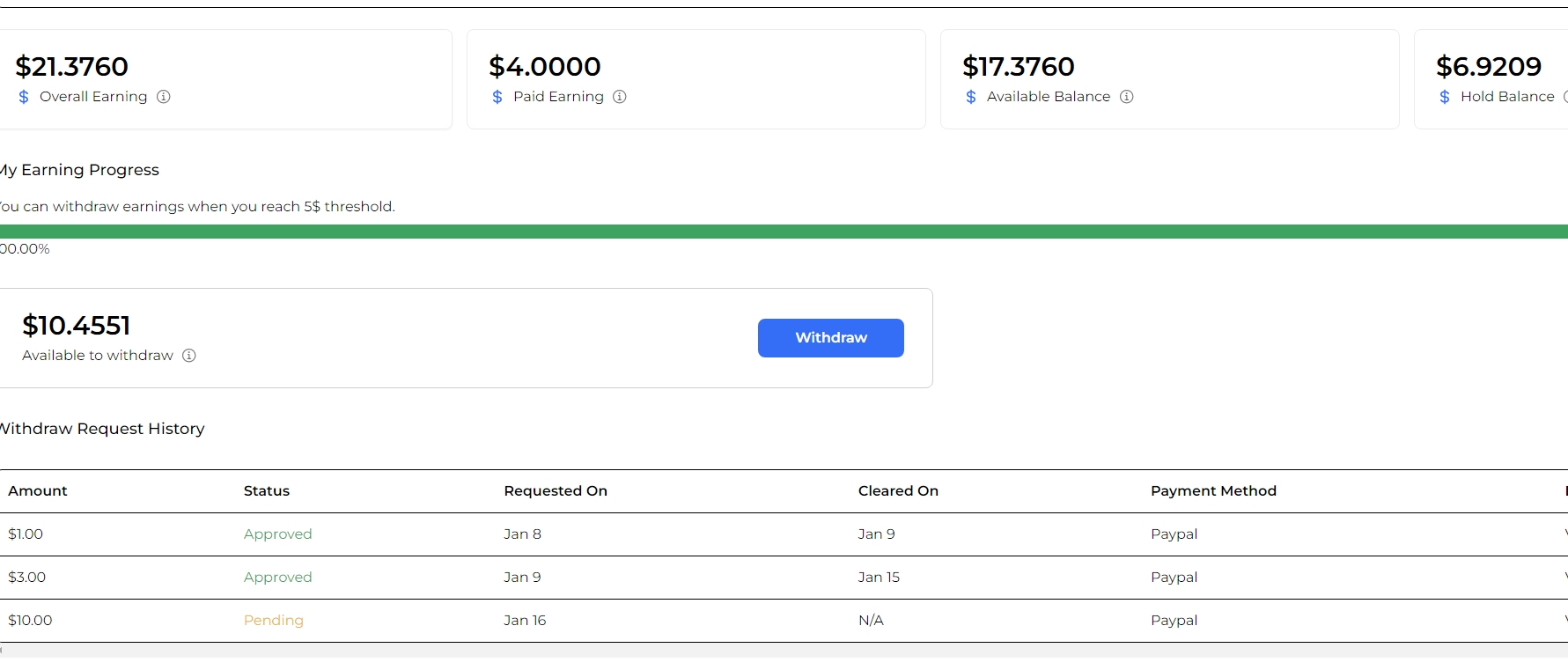Click info icon next to Available to withdraw
1568x670 pixels.
point(188,356)
